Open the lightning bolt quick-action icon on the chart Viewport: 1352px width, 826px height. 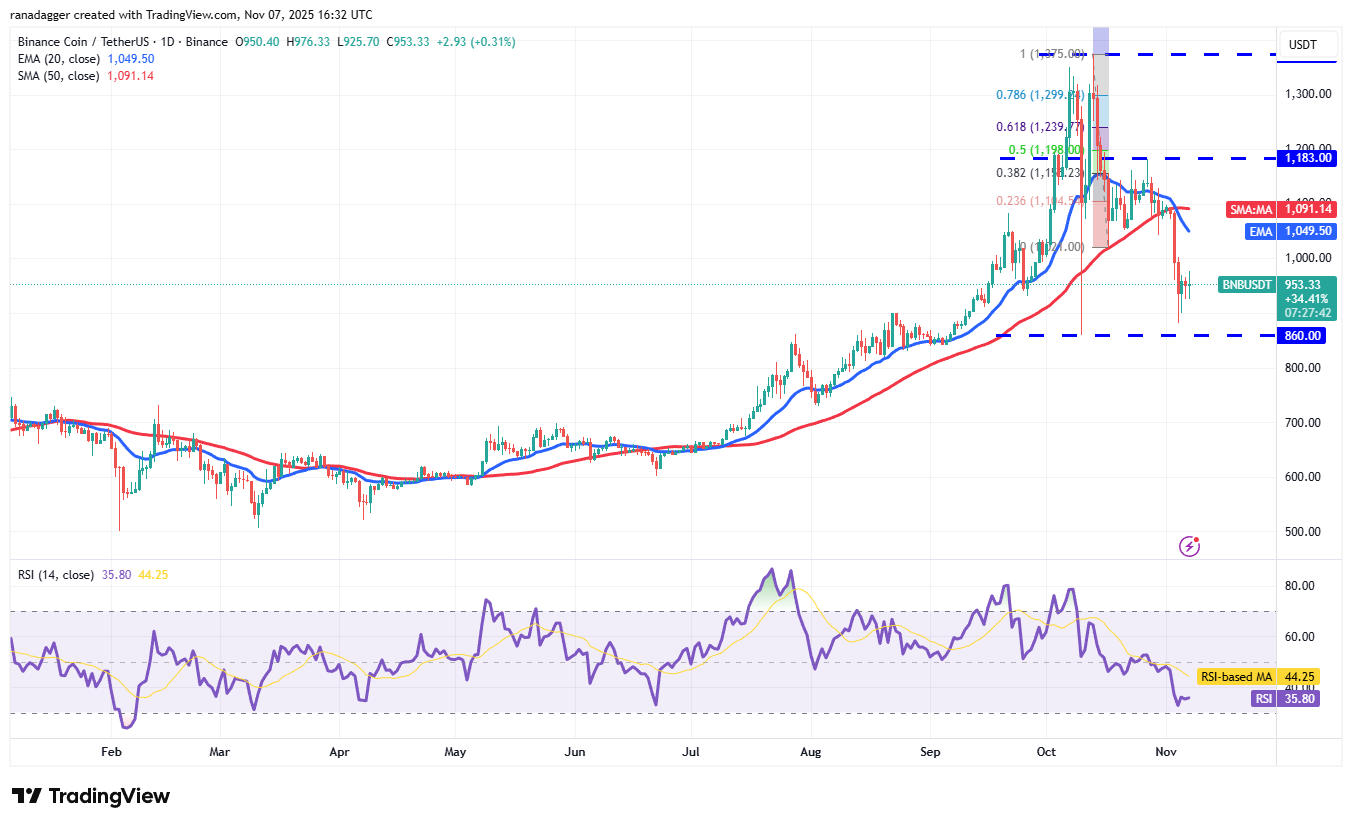click(x=1189, y=545)
